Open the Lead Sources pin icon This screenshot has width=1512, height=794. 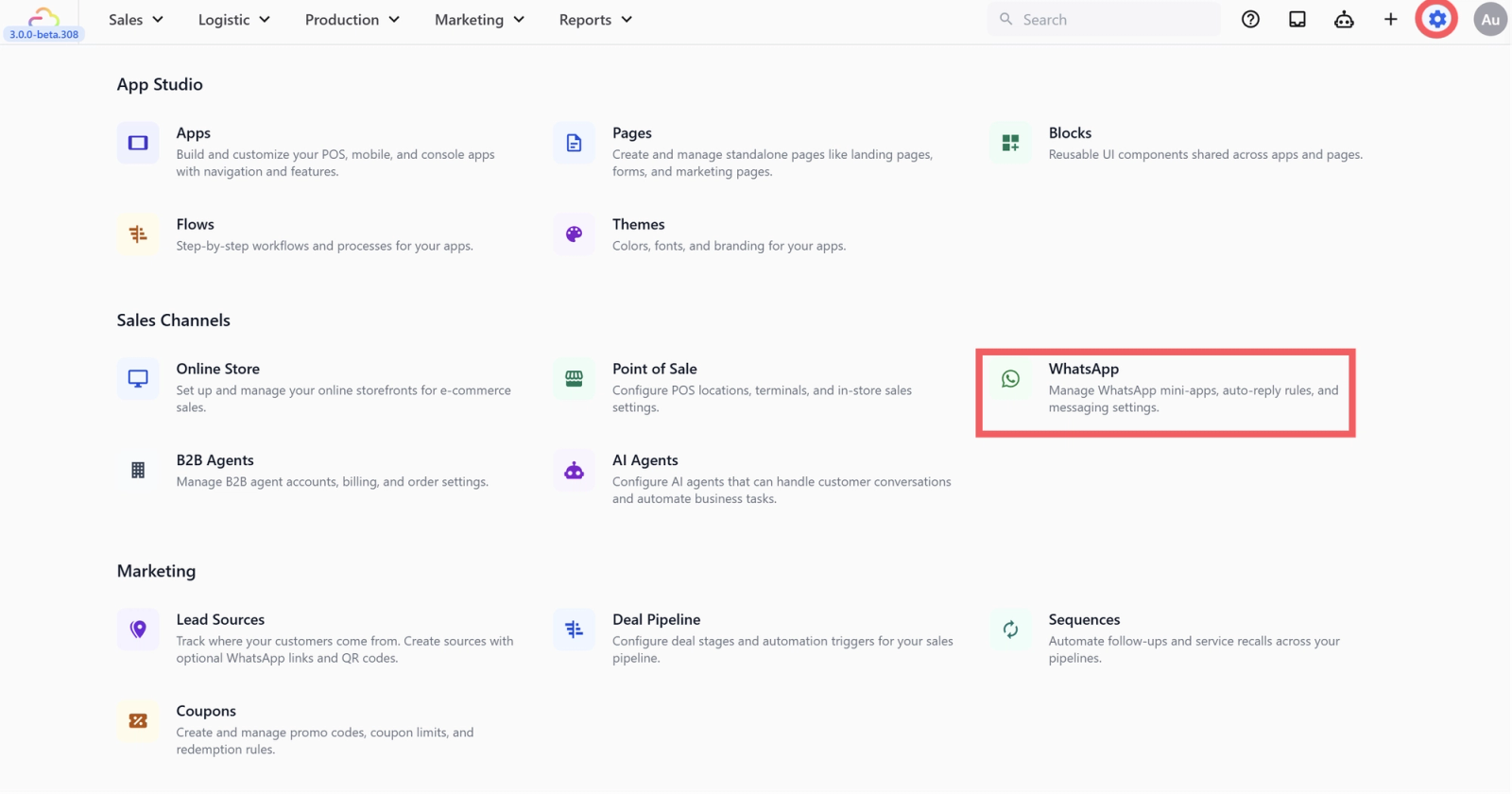pos(138,630)
